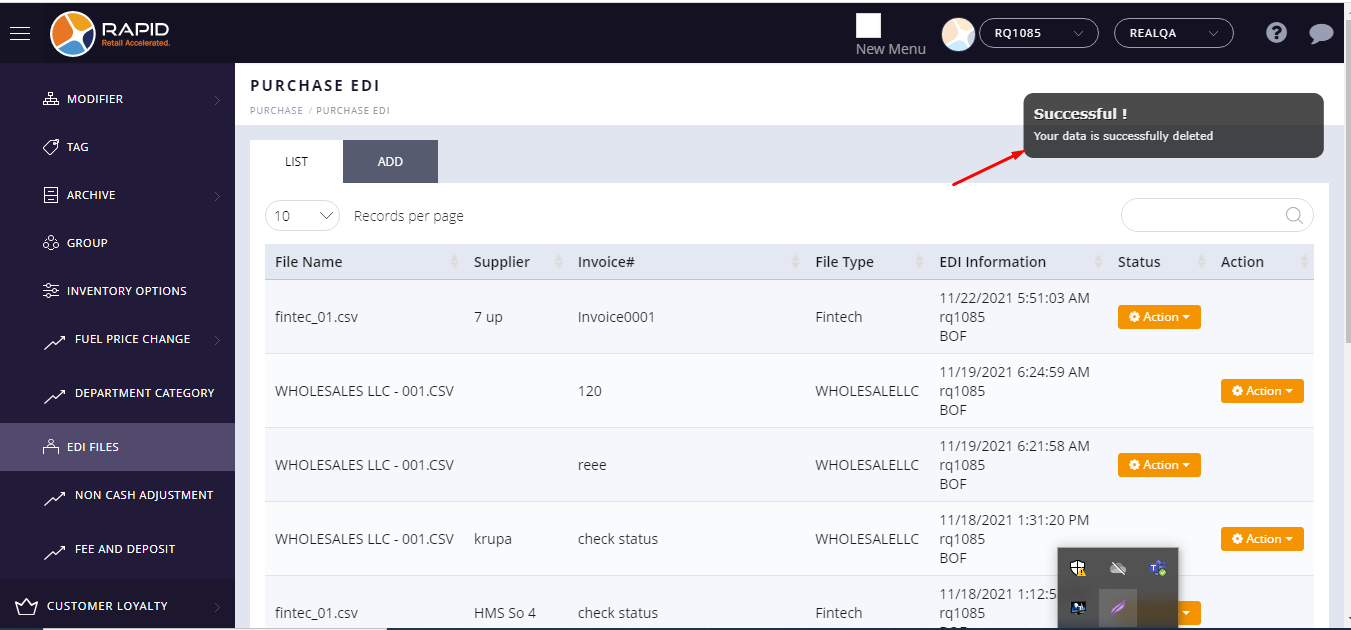Open the records per page dropdown
This screenshot has height=630, width=1351.
click(302, 215)
